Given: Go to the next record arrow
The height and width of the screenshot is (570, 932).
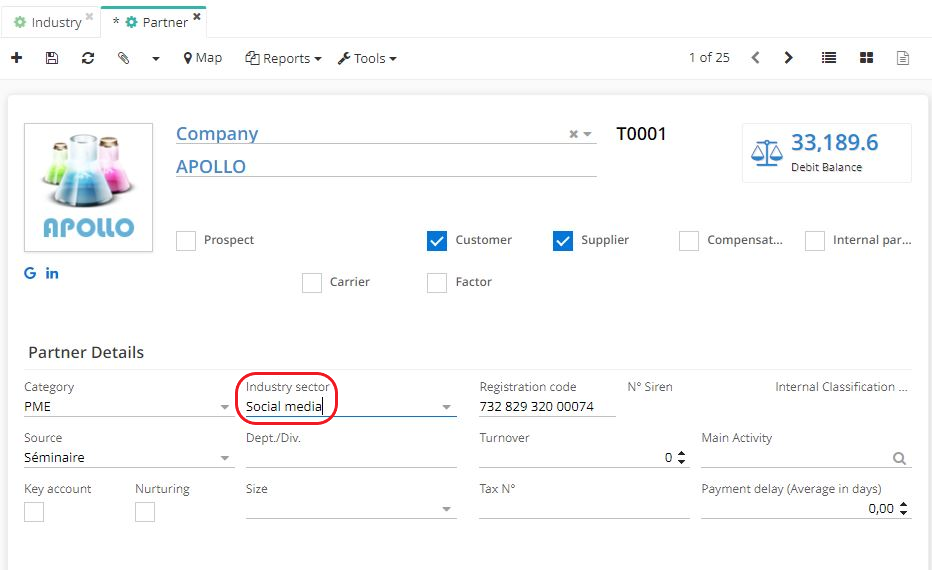Looking at the screenshot, I should [789, 58].
